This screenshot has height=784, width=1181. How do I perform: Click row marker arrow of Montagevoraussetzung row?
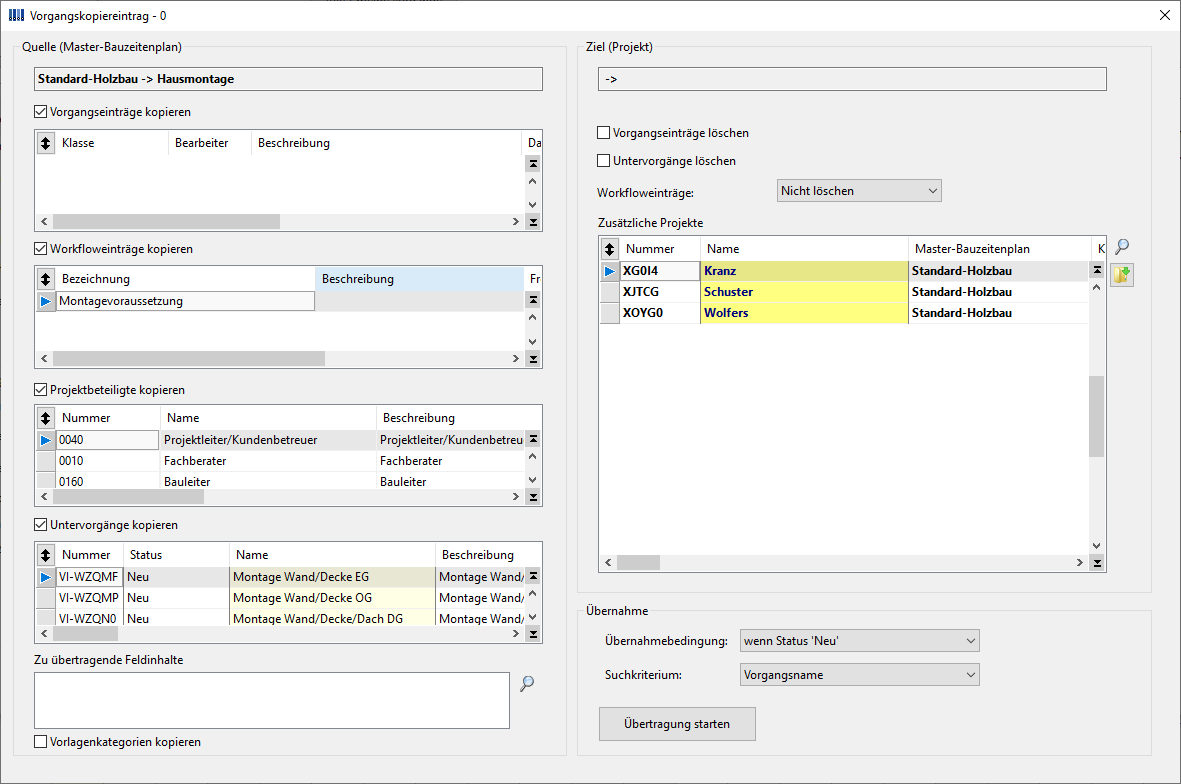click(46, 301)
